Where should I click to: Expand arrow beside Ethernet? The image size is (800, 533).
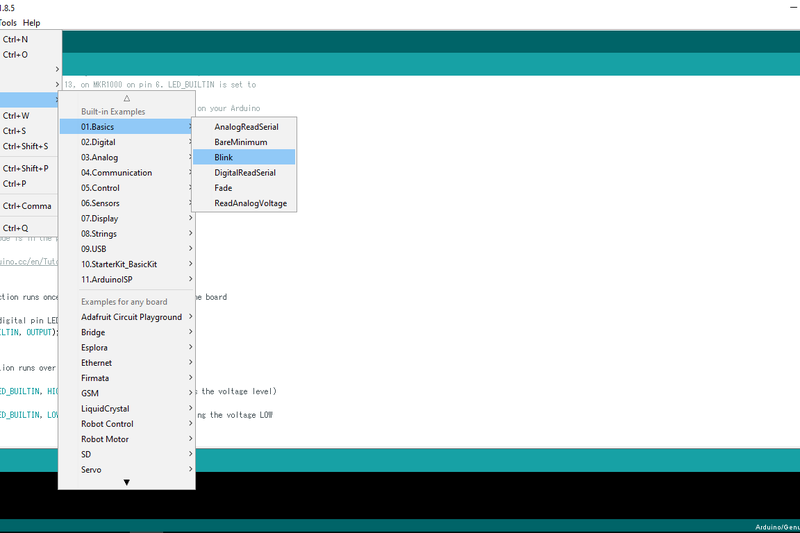pos(190,362)
